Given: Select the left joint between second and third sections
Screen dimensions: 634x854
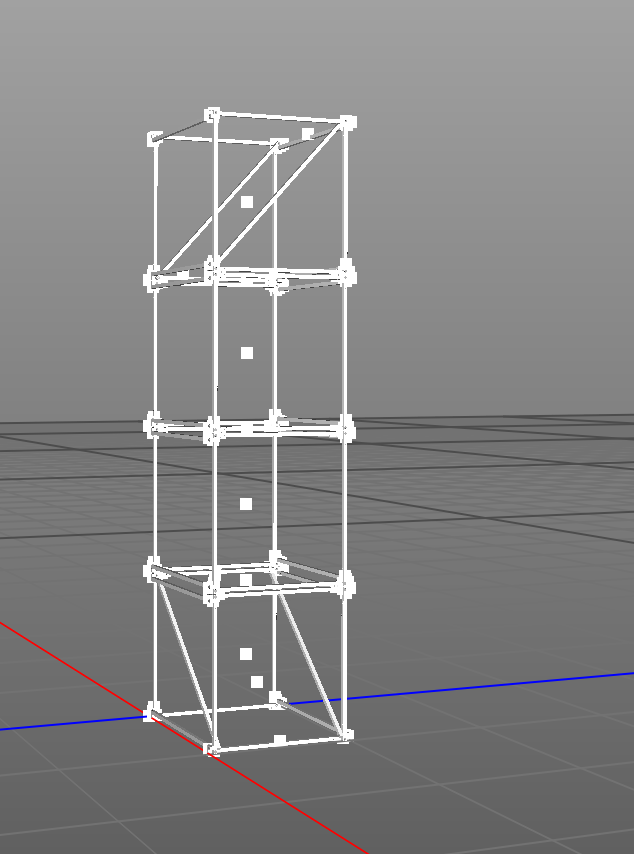Looking at the screenshot, I should pyautogui.click(x=154, y=426).
